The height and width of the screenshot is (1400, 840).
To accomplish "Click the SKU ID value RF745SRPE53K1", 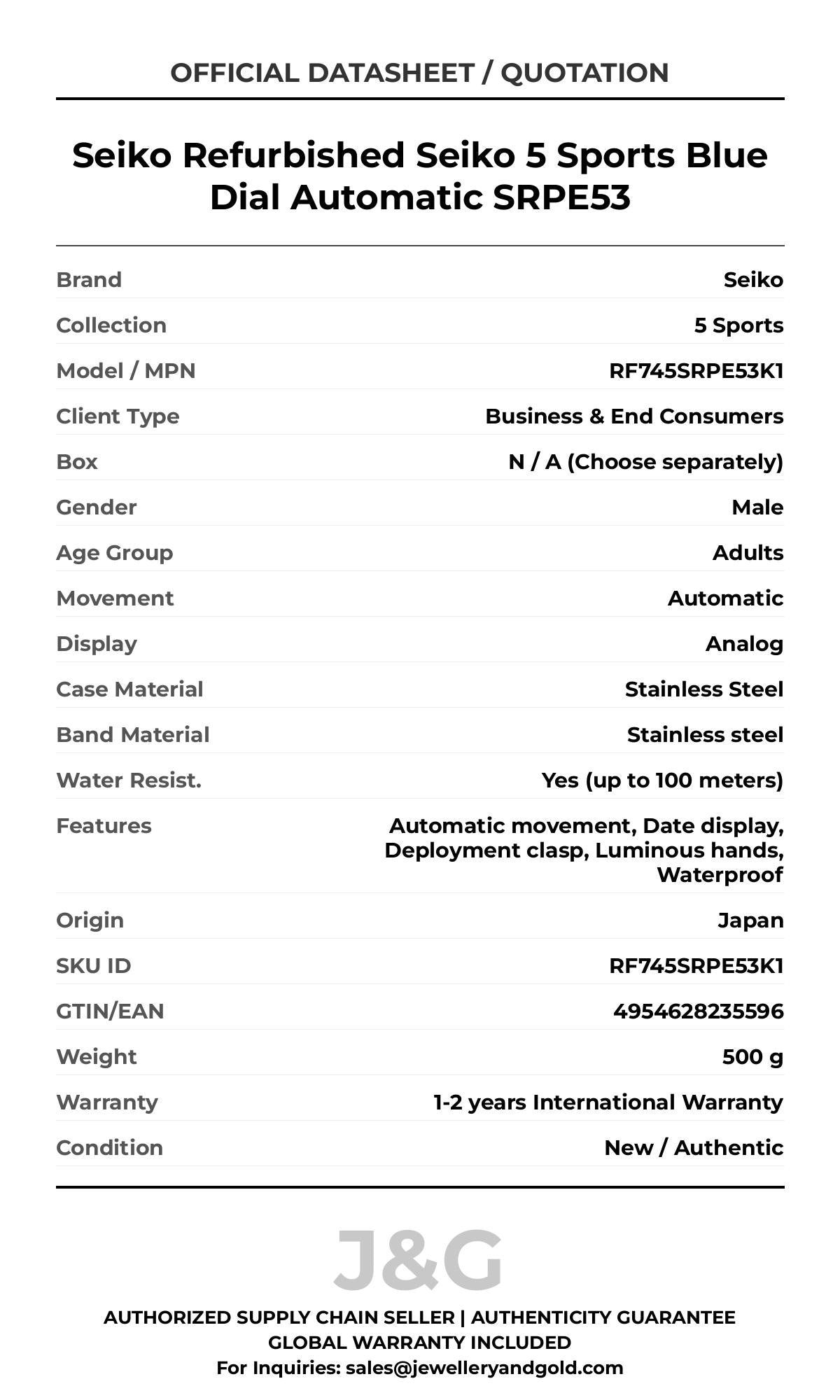I will 696,965.
